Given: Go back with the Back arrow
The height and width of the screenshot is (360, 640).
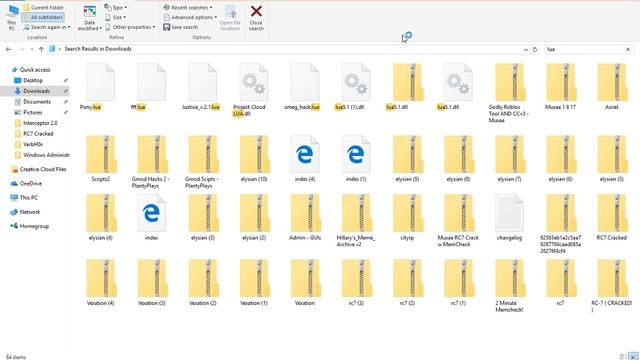Looking at the screenshot, I should click(x=9, y=49).
